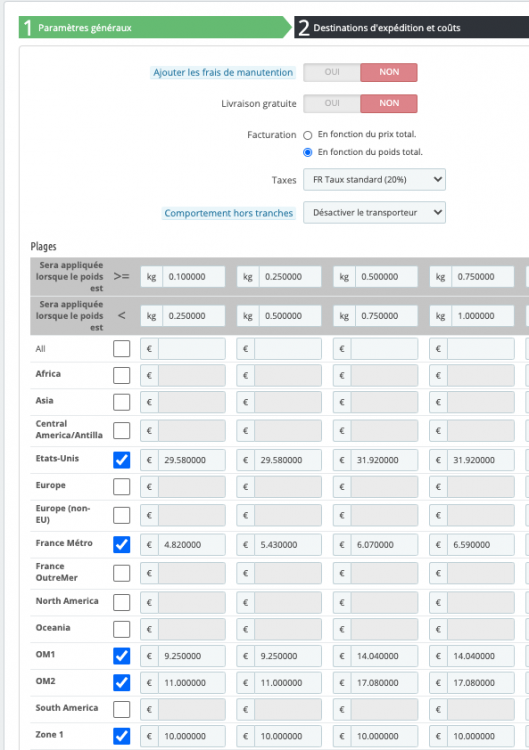Viewport: 529px width, 750px height.
Task: Edit OM1 price 9.250000 in first range
Action: point(192,656)
